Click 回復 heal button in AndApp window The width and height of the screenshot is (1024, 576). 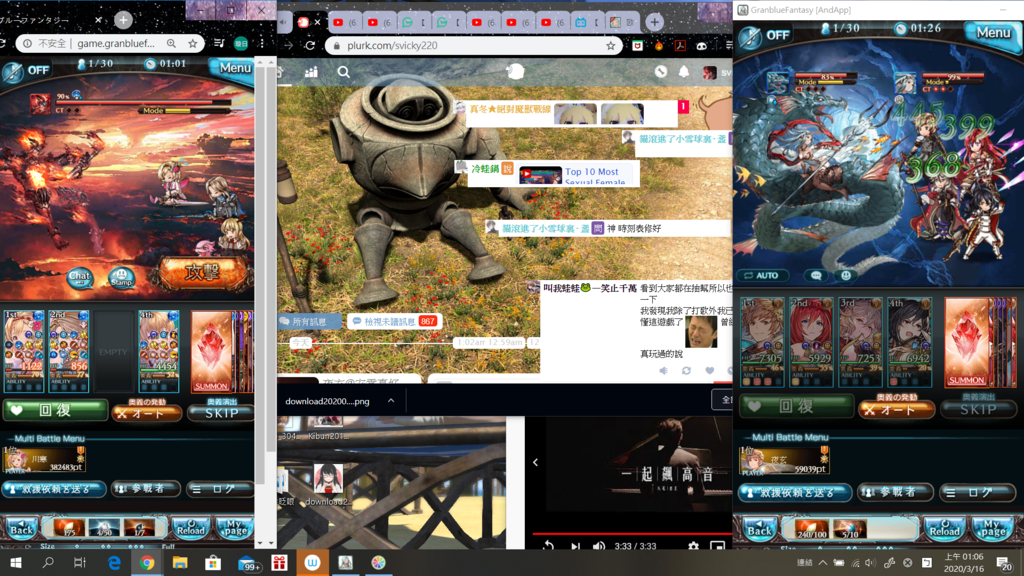(x=797, y=406)
